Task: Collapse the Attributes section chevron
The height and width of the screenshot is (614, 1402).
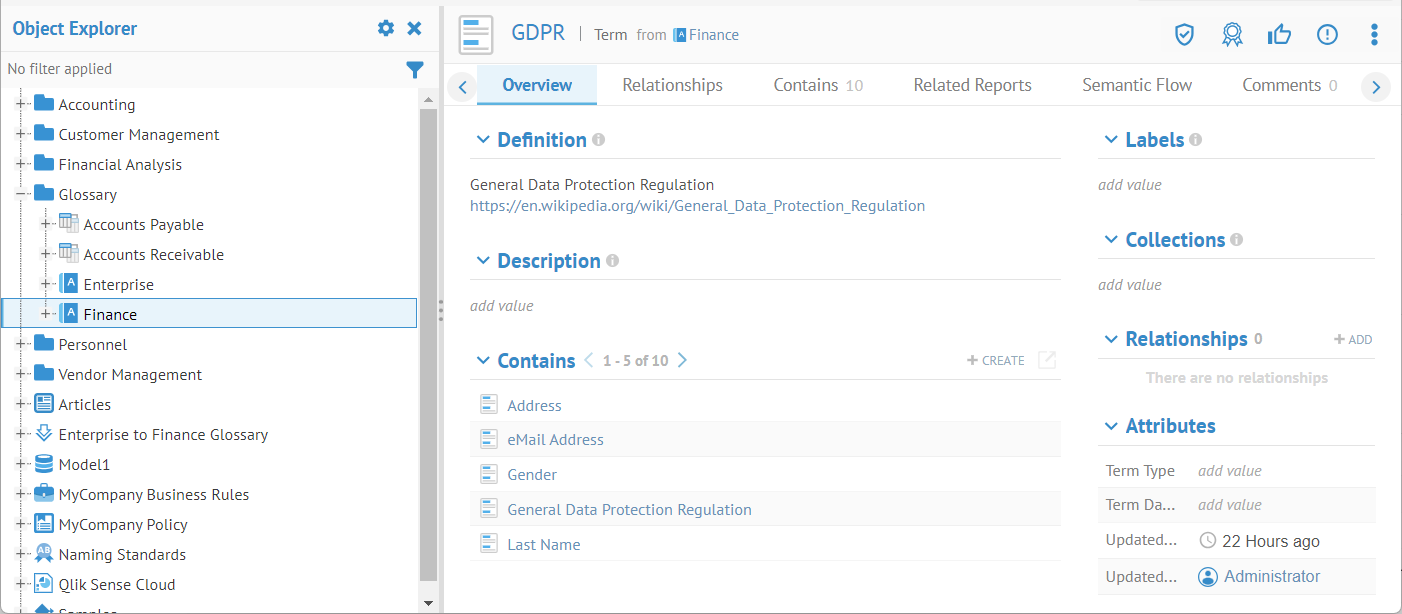Action: click(1110, 426)
